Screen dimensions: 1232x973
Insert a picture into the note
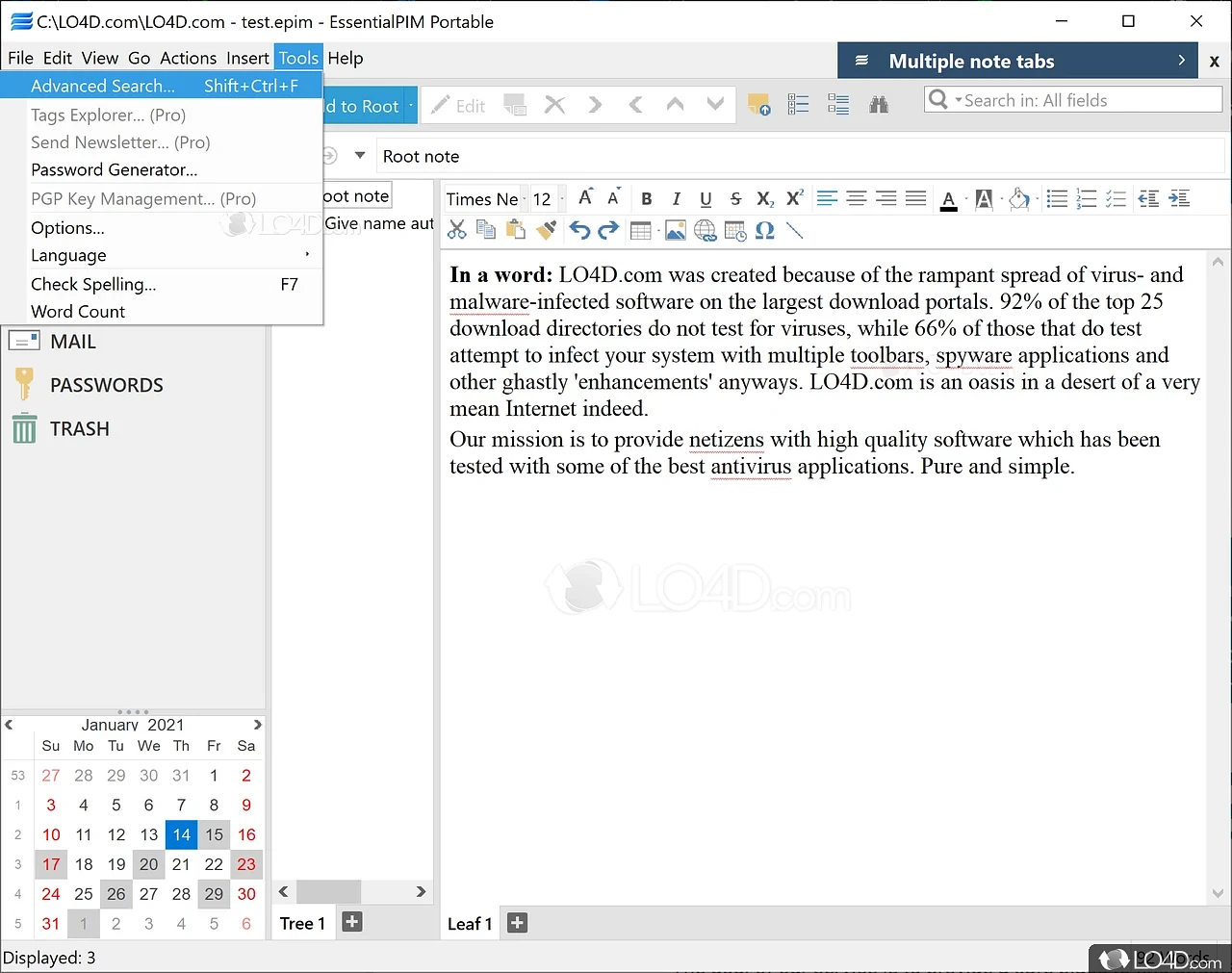coord(676,230)
